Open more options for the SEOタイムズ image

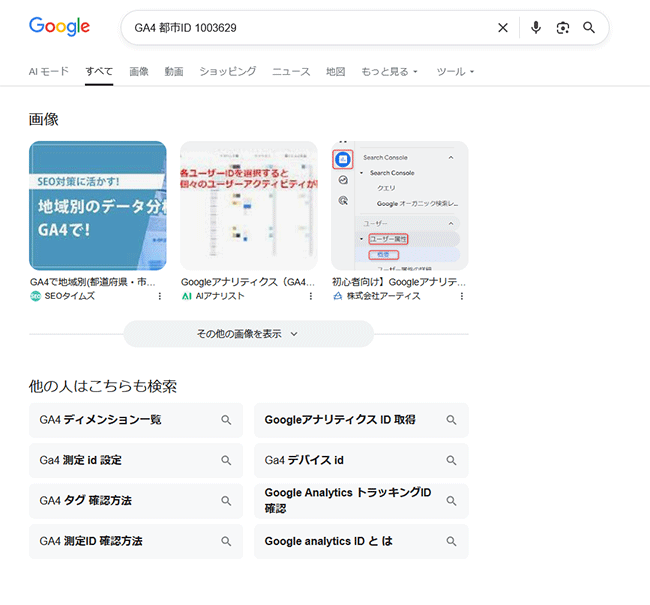click(x=160, y=296)
